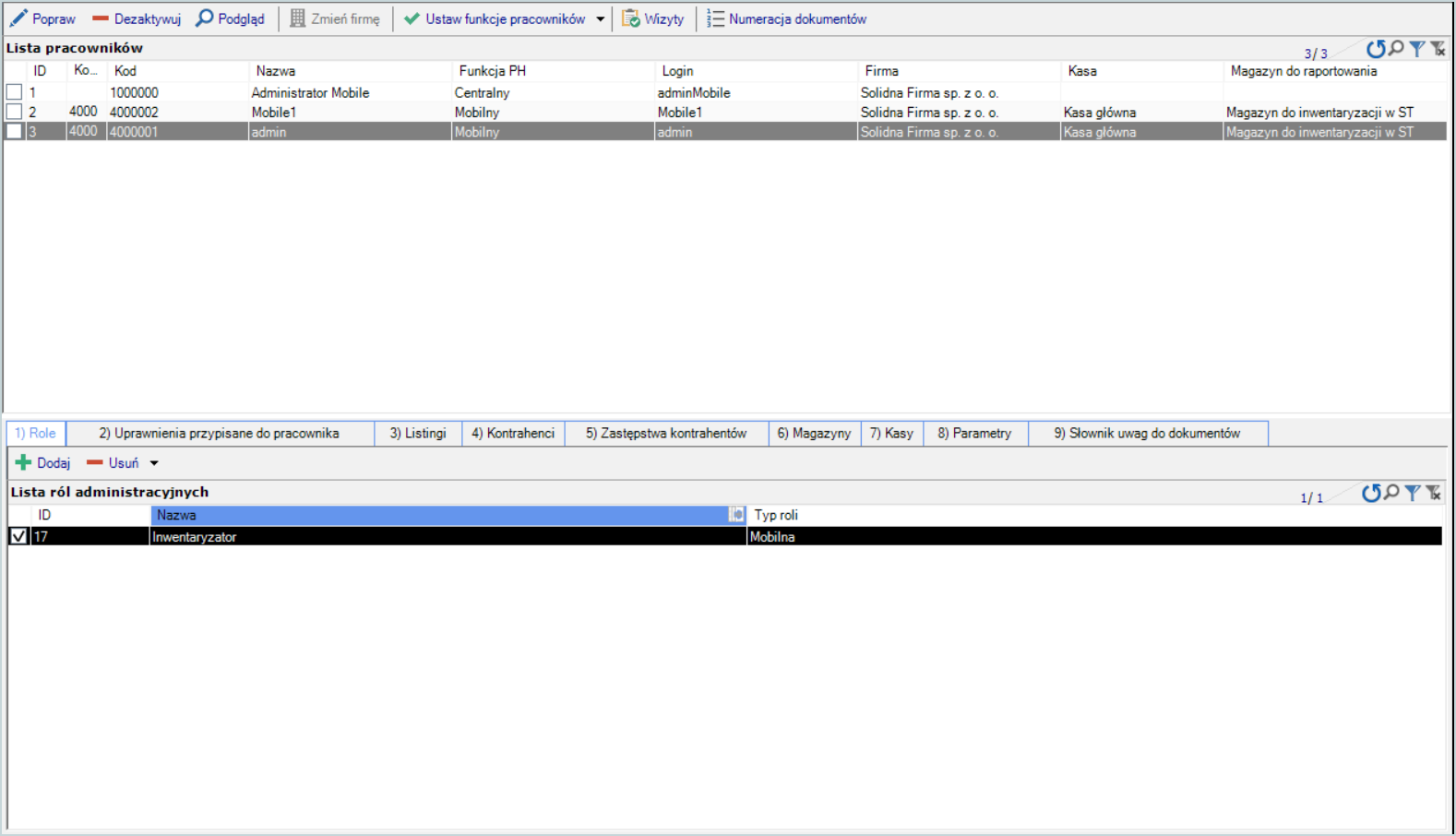Click the Popraw pencil icon
Screen dimensions: 1456x836
pyautogui.click(x=18, y=18)
